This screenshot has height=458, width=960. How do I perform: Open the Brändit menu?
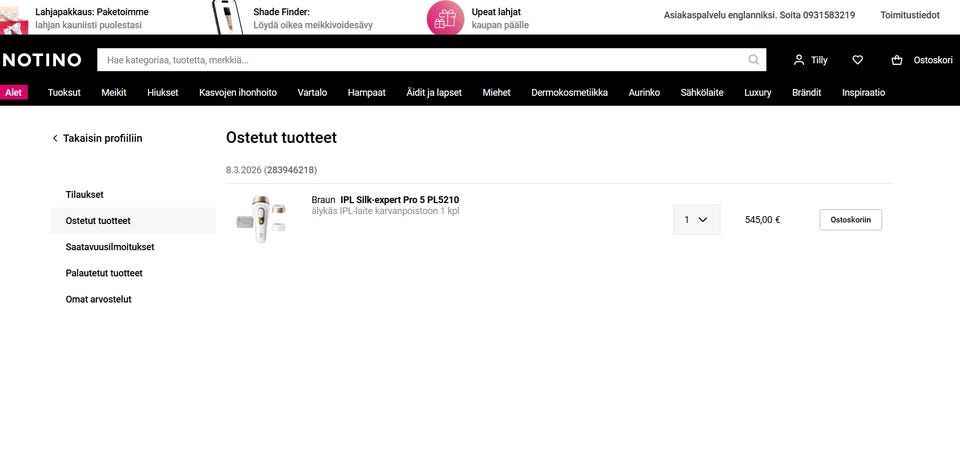tap(806, 92)
